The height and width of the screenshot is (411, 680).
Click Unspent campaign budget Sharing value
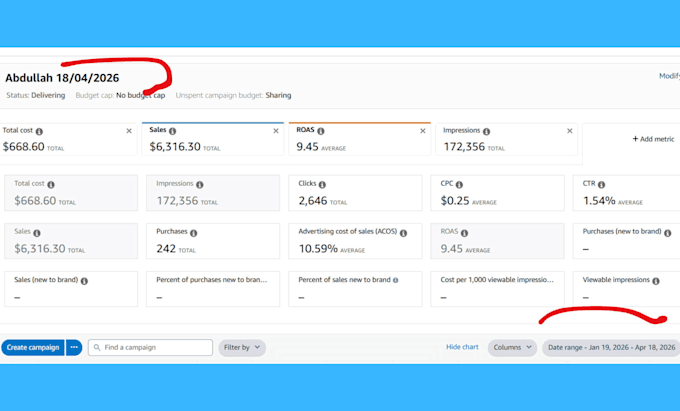(x=278, y=95)
